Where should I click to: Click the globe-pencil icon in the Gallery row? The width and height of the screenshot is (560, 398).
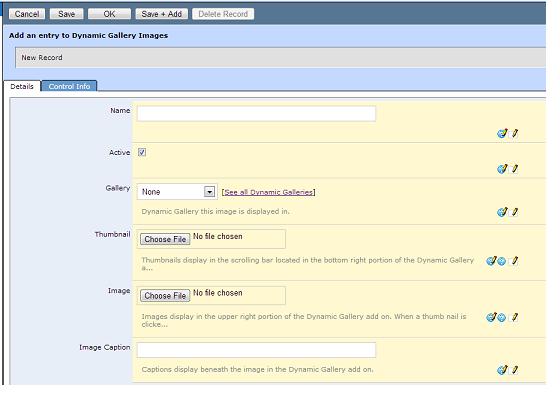(502, 212)
